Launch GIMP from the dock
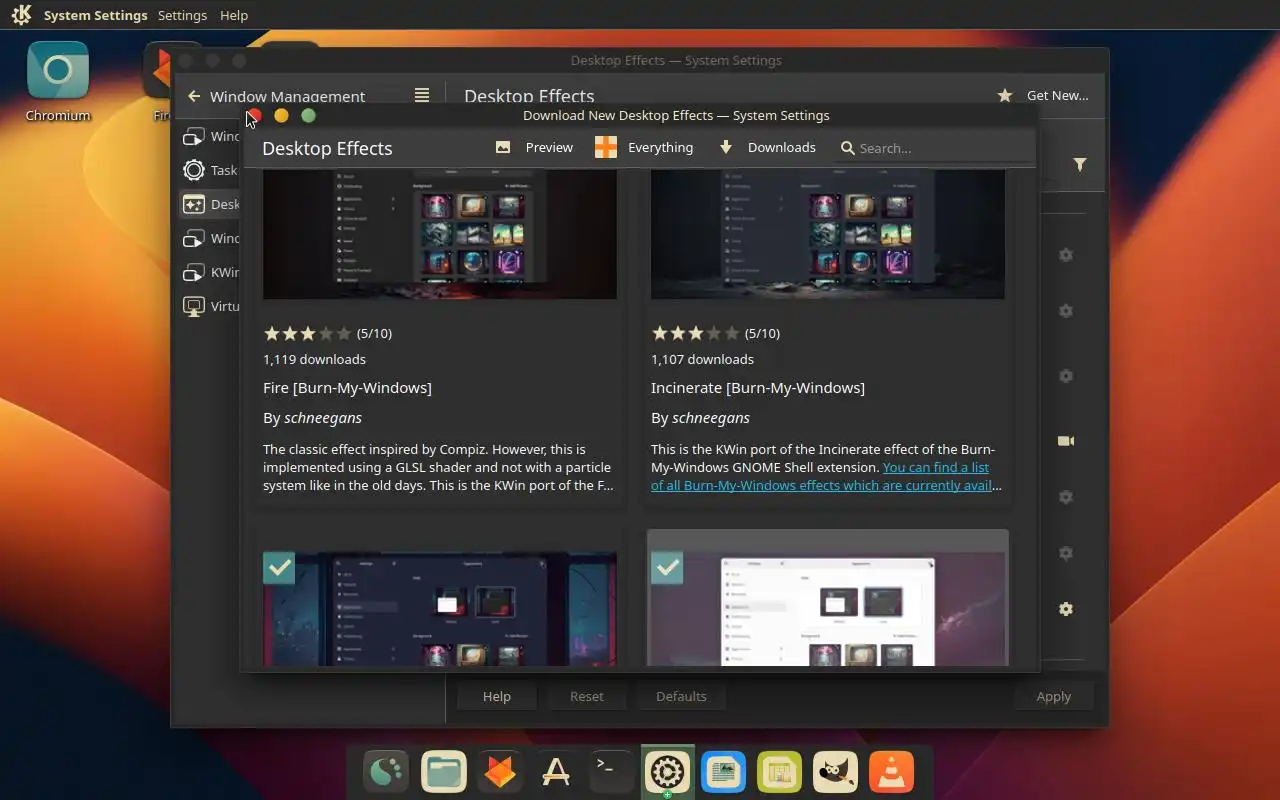Image resolution: width=1280 pixels, height=800 pixels. tap(835, 772)
